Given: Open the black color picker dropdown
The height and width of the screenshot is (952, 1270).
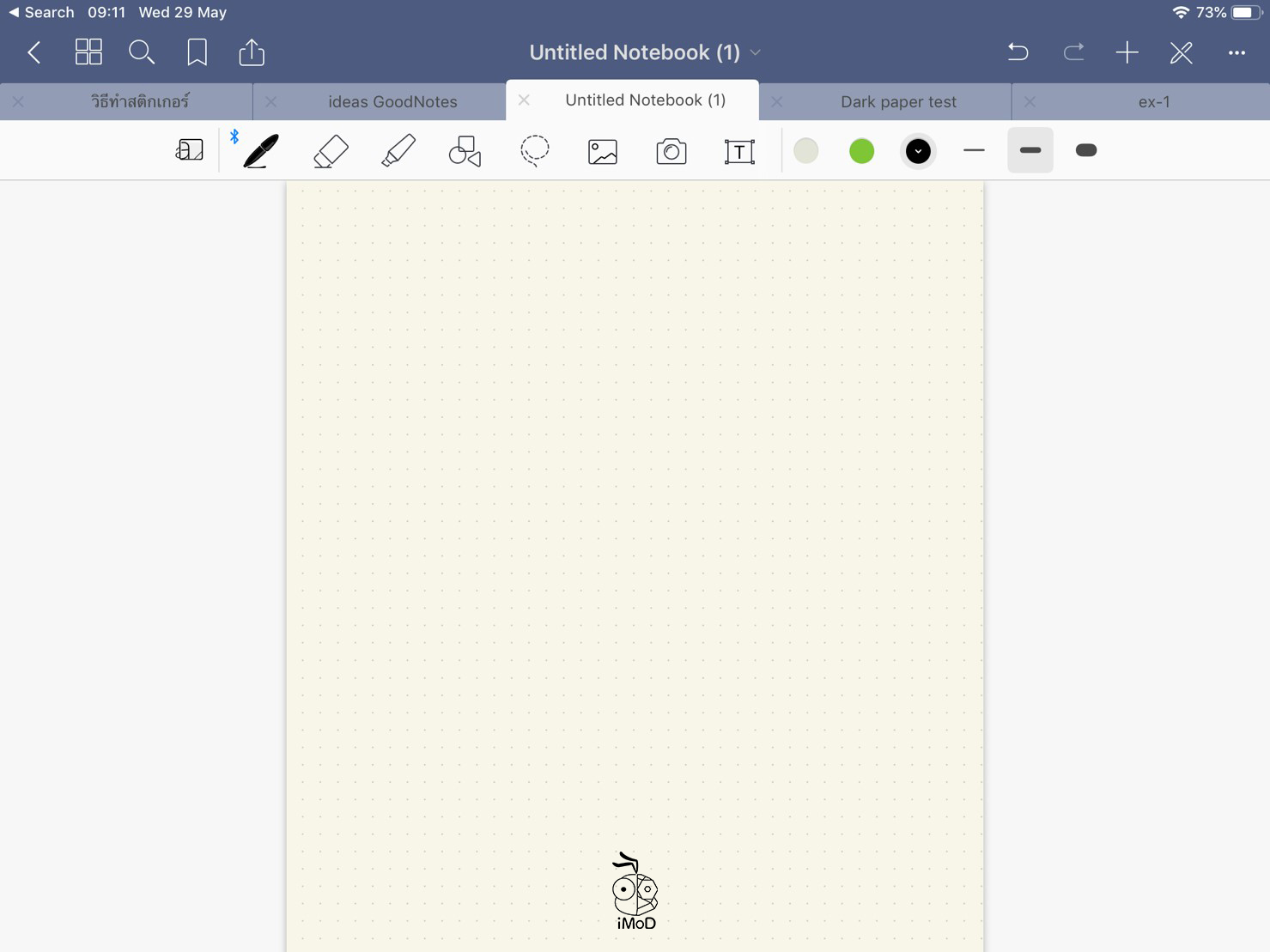Looking at the screenshot, I should (918, 151).
